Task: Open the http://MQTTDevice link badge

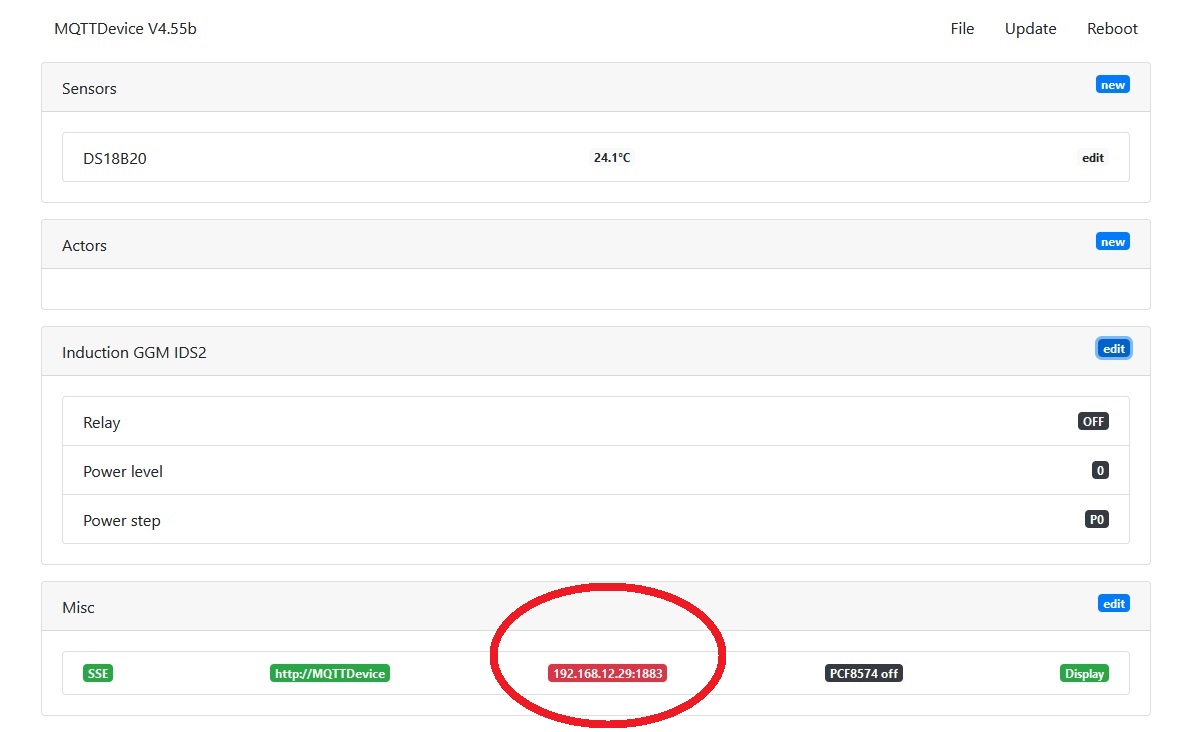Action: click(329, 674)
